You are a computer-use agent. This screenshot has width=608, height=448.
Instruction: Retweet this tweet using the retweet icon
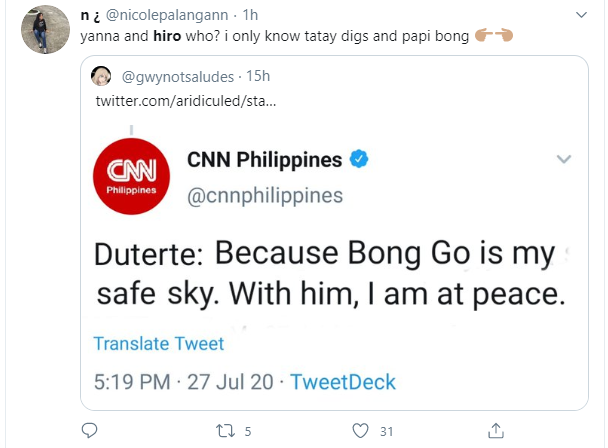tap(226, 431)
